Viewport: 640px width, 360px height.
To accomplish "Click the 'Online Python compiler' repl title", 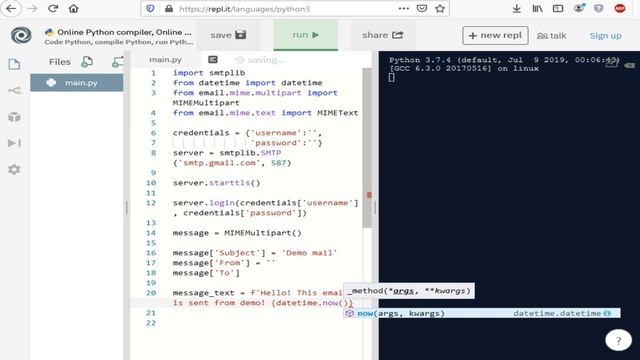I will pos(124,32).
